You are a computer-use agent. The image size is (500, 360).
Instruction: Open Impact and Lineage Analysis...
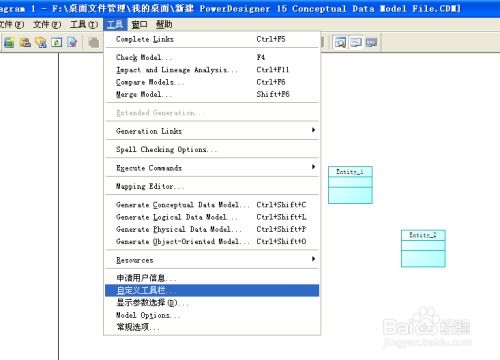(x=212, y=70)
